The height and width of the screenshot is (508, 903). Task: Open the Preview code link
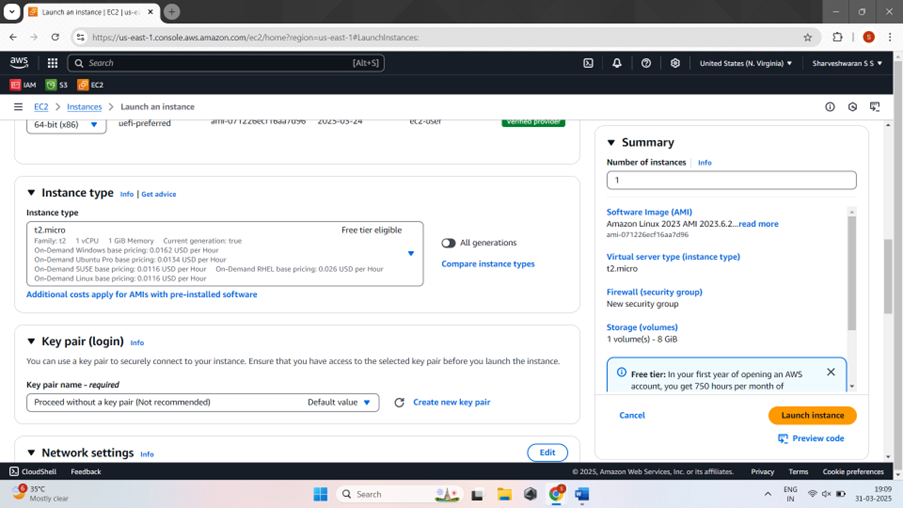click(x=811, y=438)
